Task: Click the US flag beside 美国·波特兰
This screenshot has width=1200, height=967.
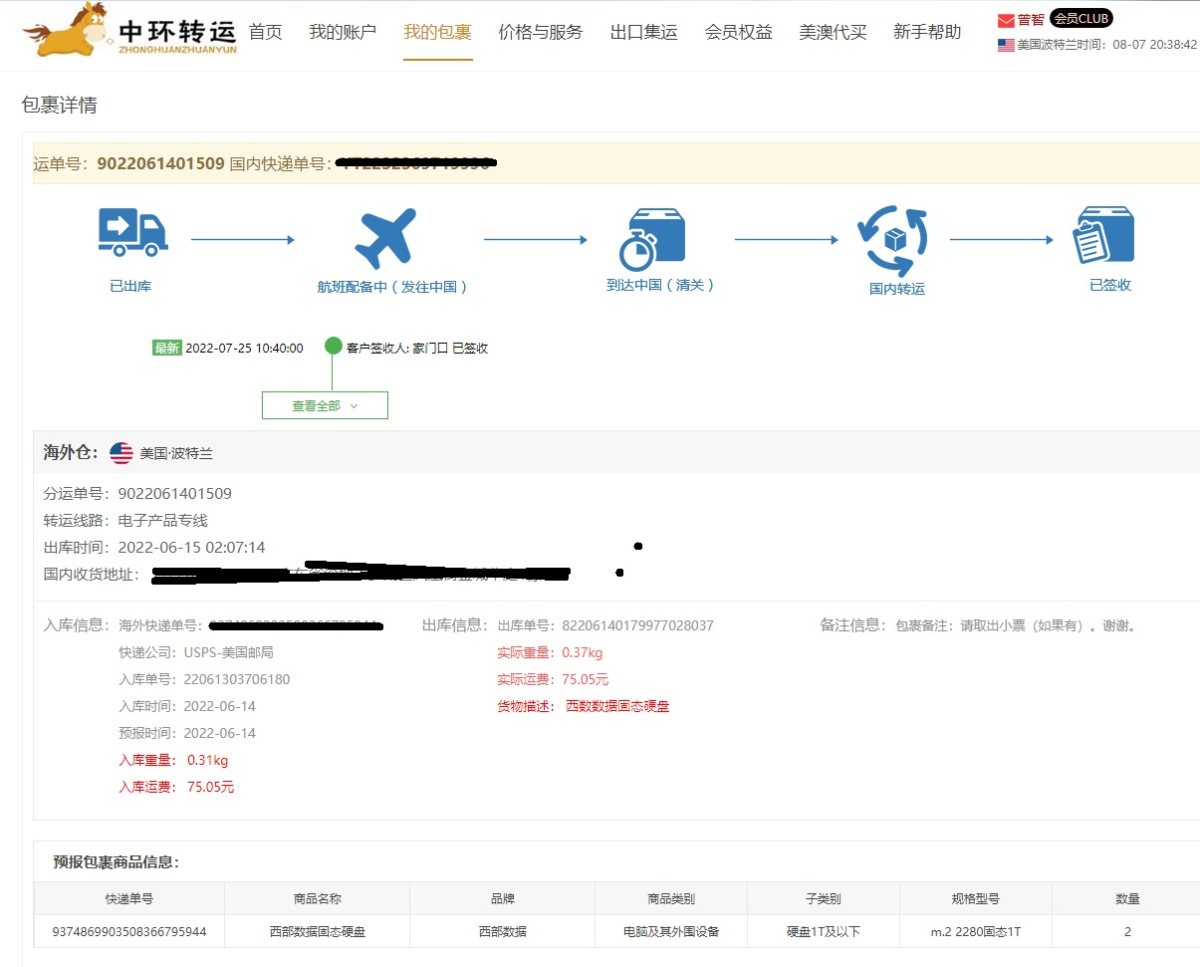Action: click(121, 453)
